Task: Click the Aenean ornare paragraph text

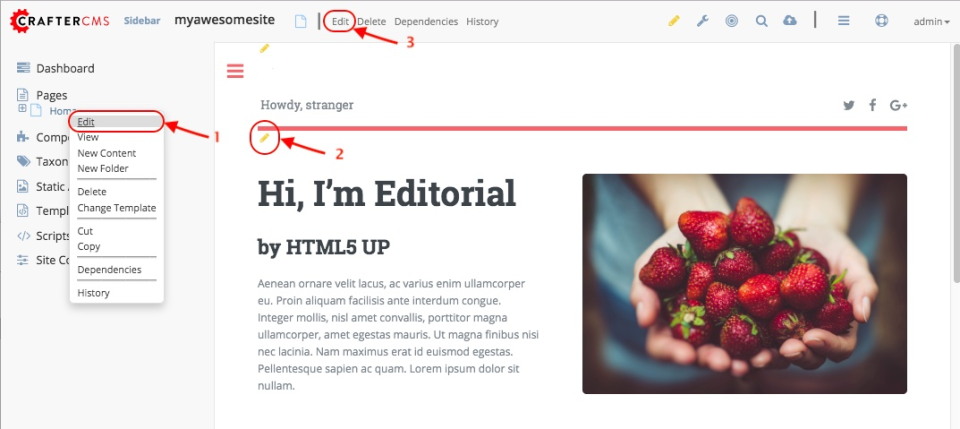Action: [x=399, y=335]
